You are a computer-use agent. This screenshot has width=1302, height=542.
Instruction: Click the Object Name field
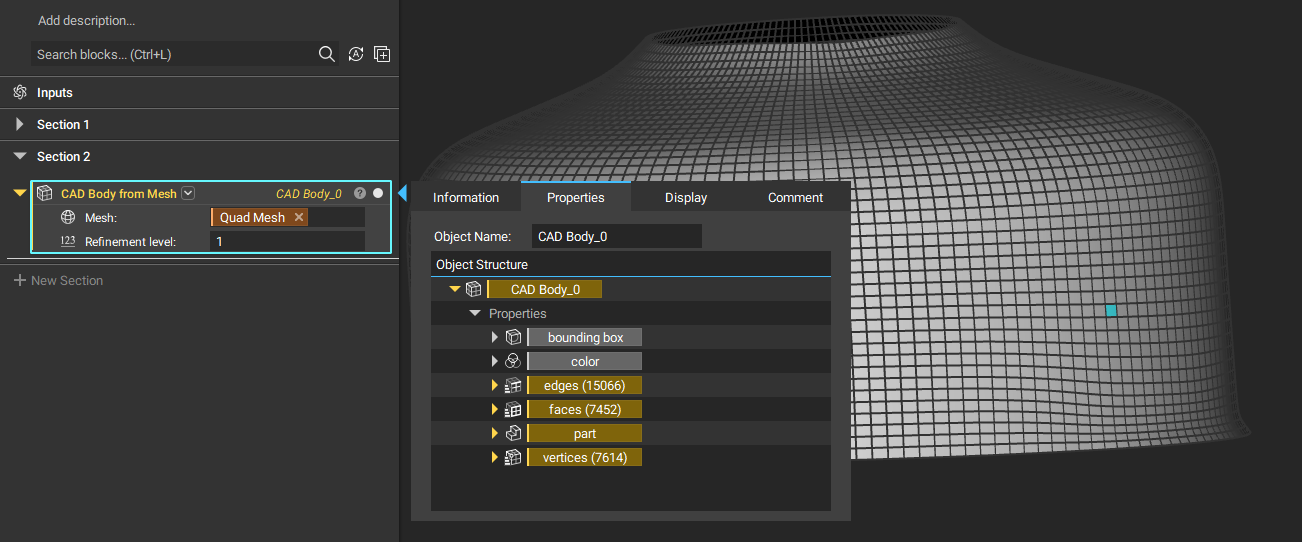pyautogui.click(x=617, y=236)
